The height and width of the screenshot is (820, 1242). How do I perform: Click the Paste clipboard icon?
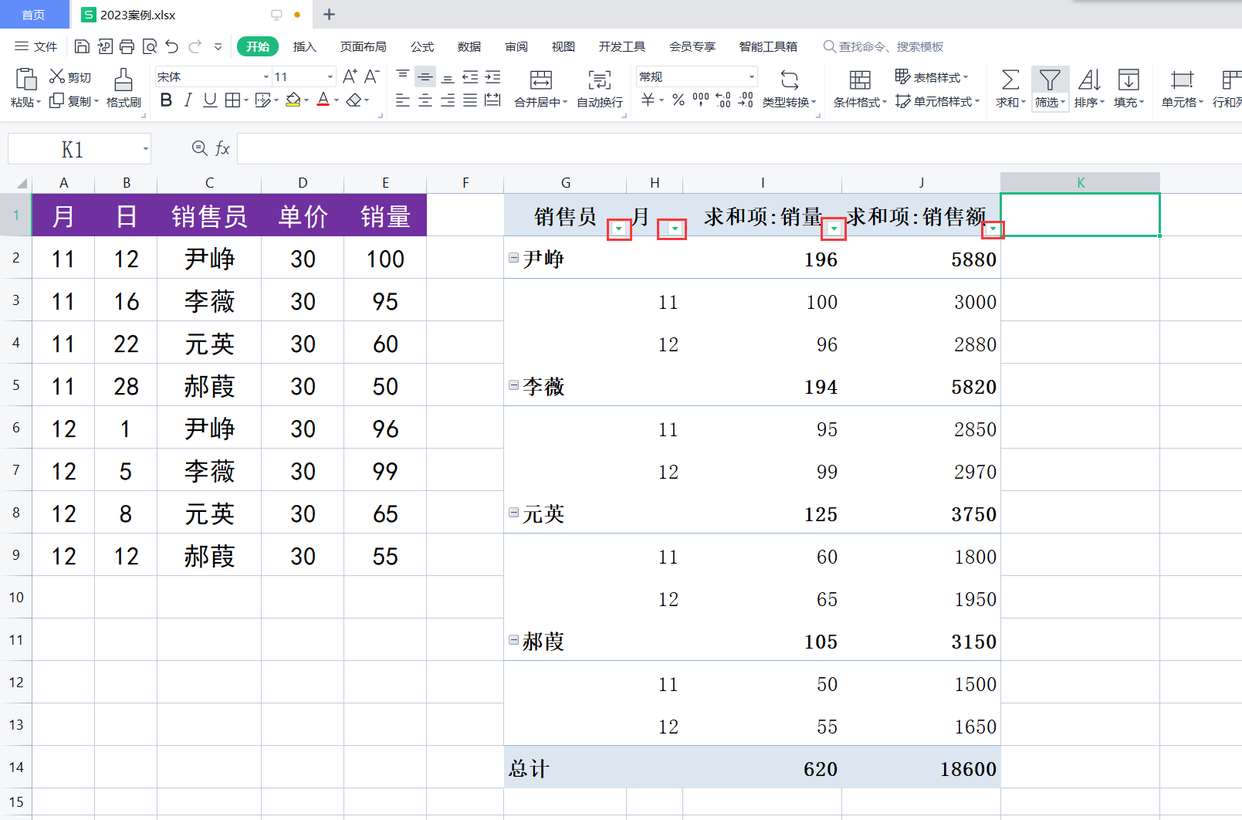[x=26, y=79]
